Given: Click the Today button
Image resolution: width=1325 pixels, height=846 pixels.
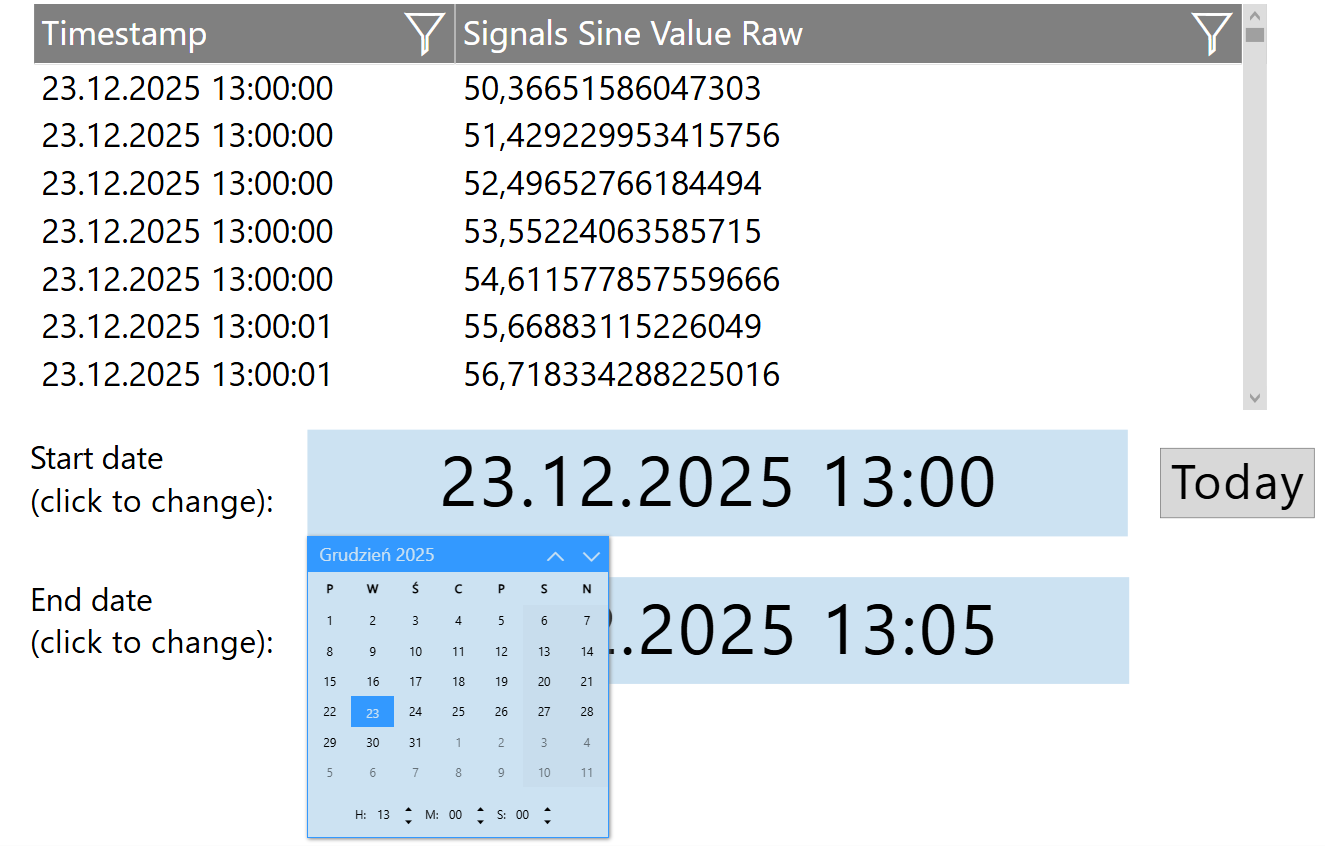Looking at the screenshot, I should [1236, 483].
